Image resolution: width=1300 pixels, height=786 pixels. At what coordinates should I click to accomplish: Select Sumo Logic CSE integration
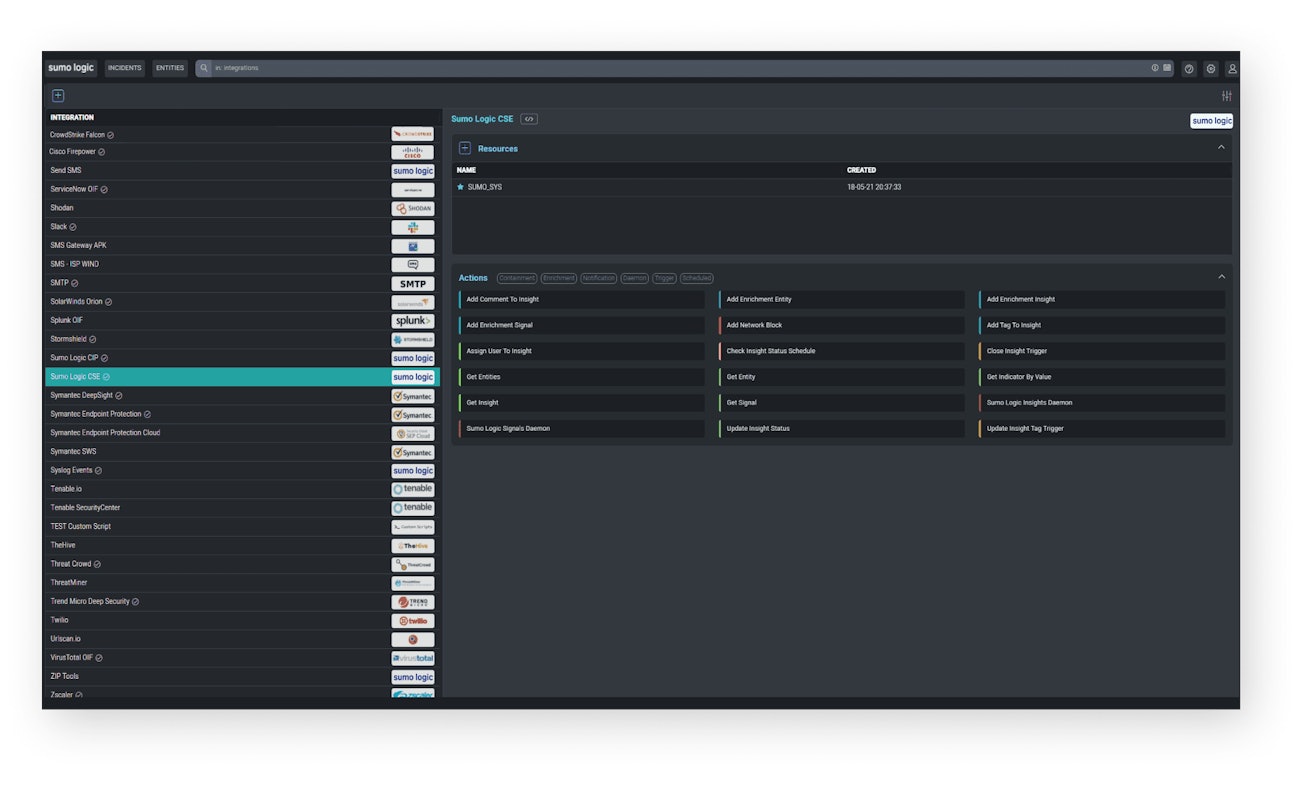click(242, 377)
